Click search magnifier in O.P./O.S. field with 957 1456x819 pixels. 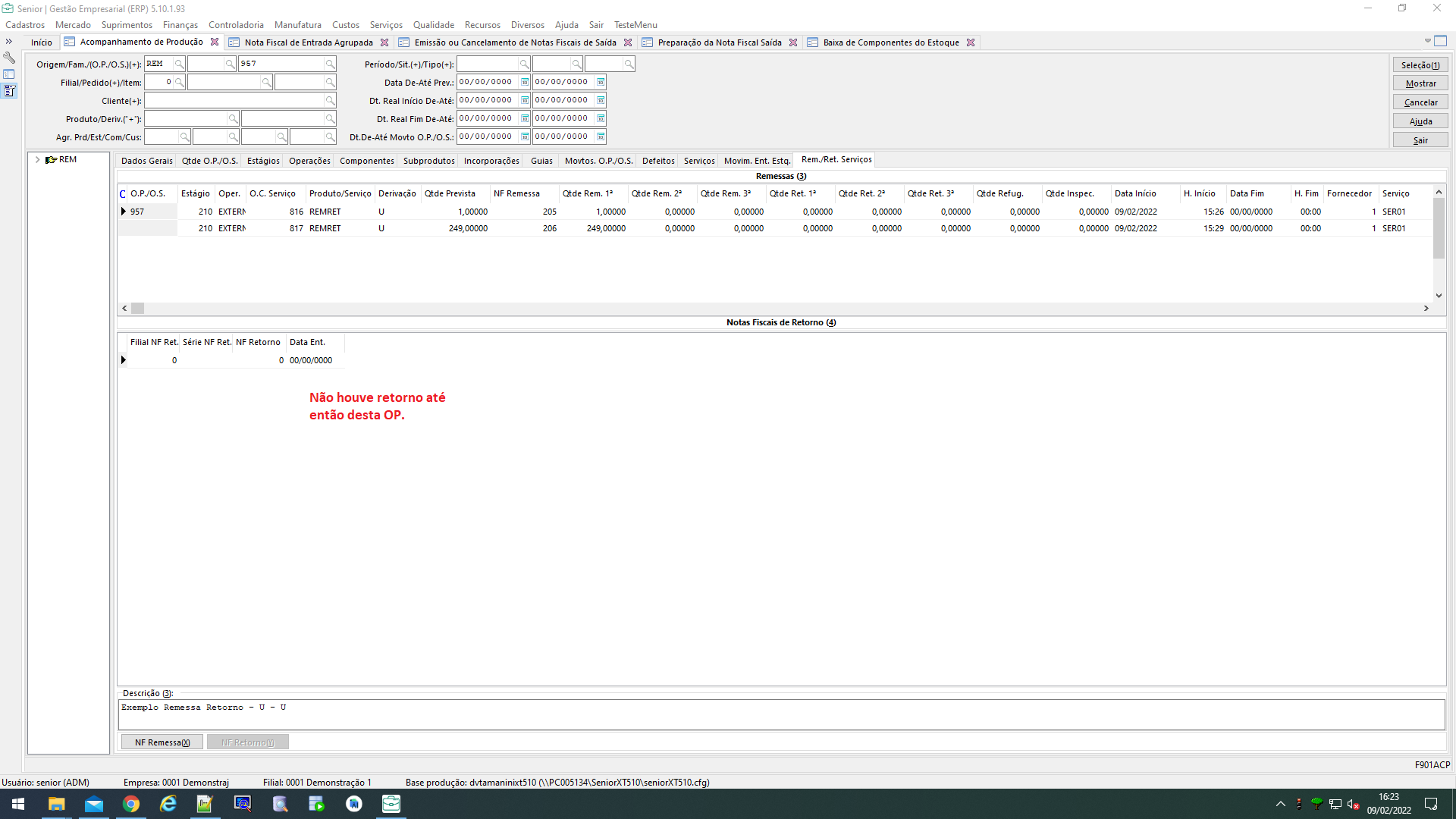[x=330, y=64]
